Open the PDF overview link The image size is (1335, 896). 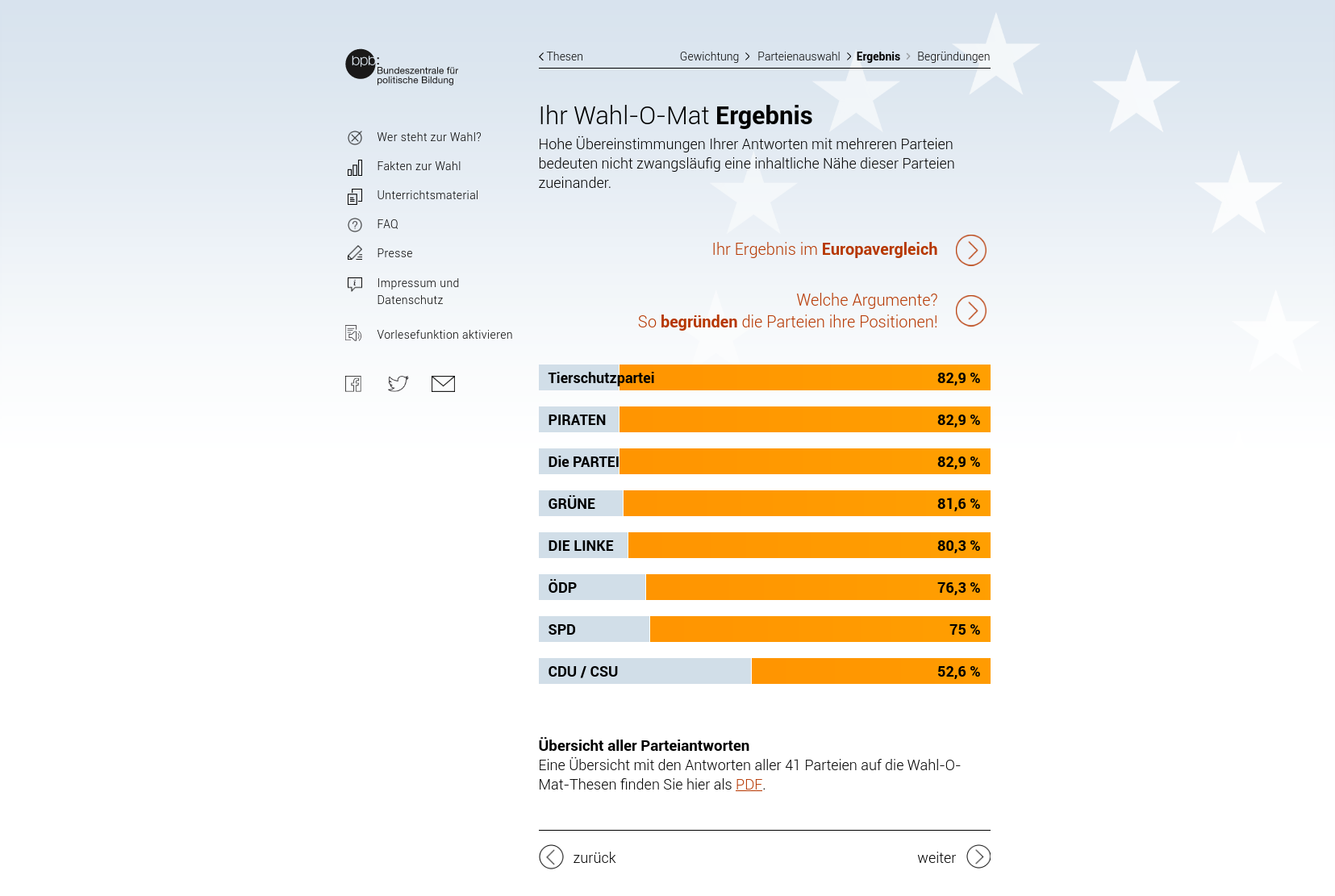coord(749,785)
